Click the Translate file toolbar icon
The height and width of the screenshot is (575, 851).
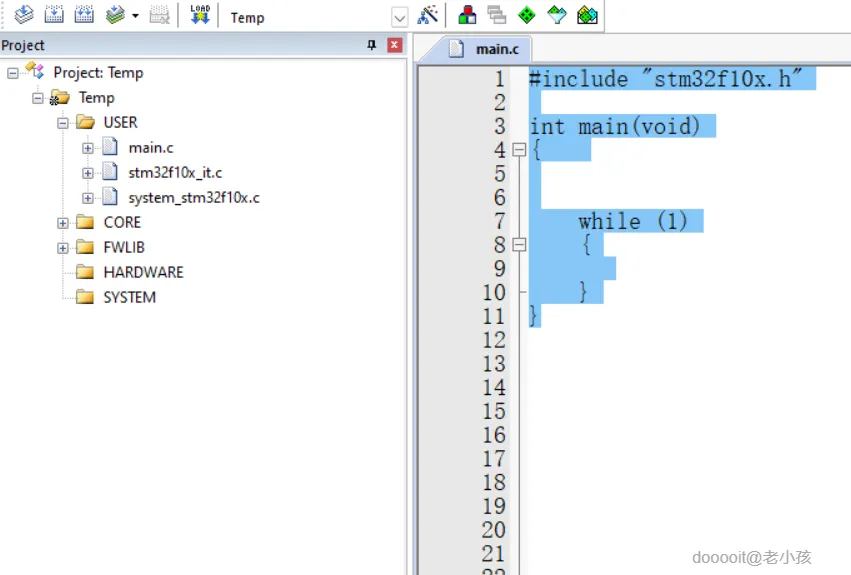tap(24, 15)
